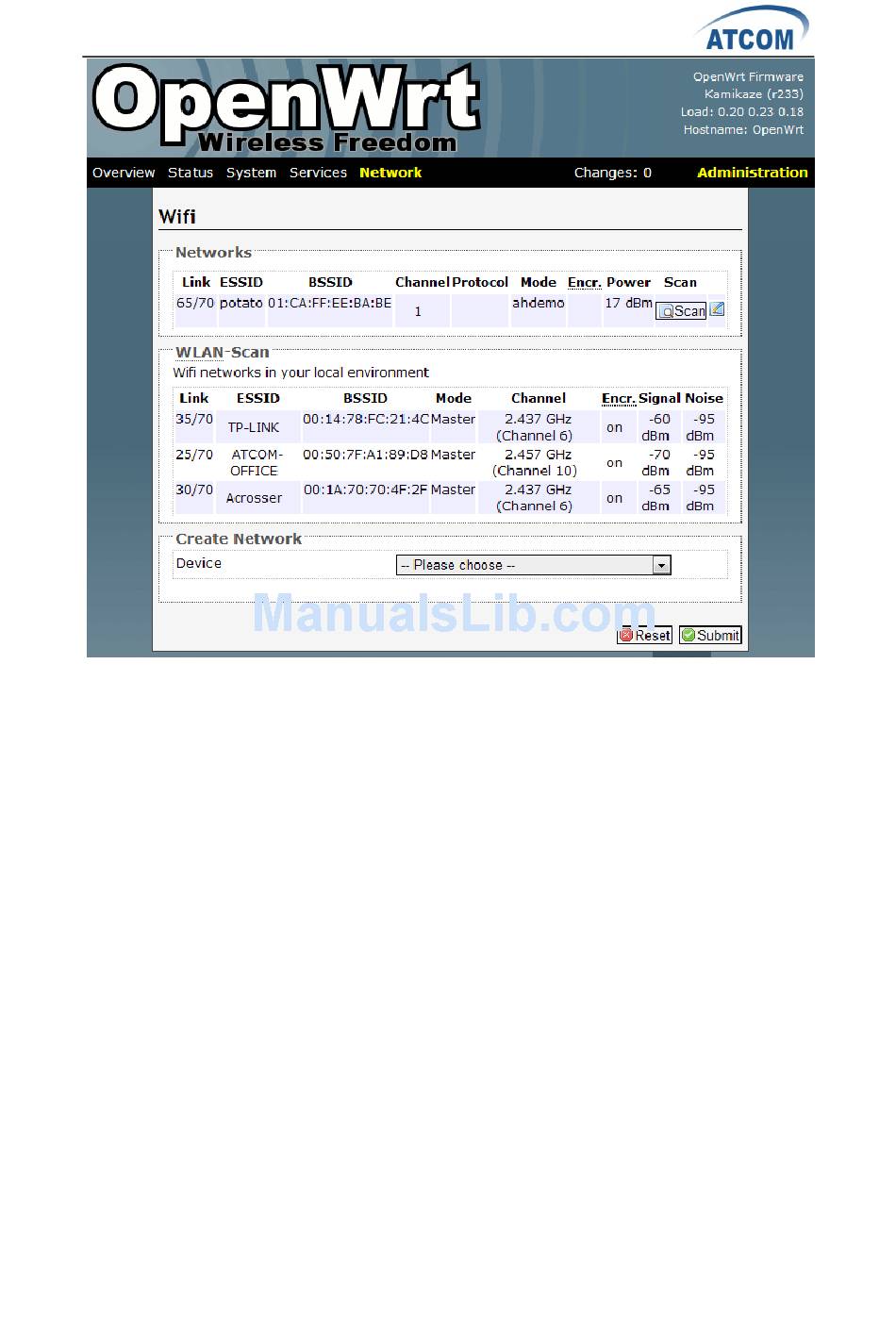
Task: Click the 17 dBm power value
Action: pos(628,303)
